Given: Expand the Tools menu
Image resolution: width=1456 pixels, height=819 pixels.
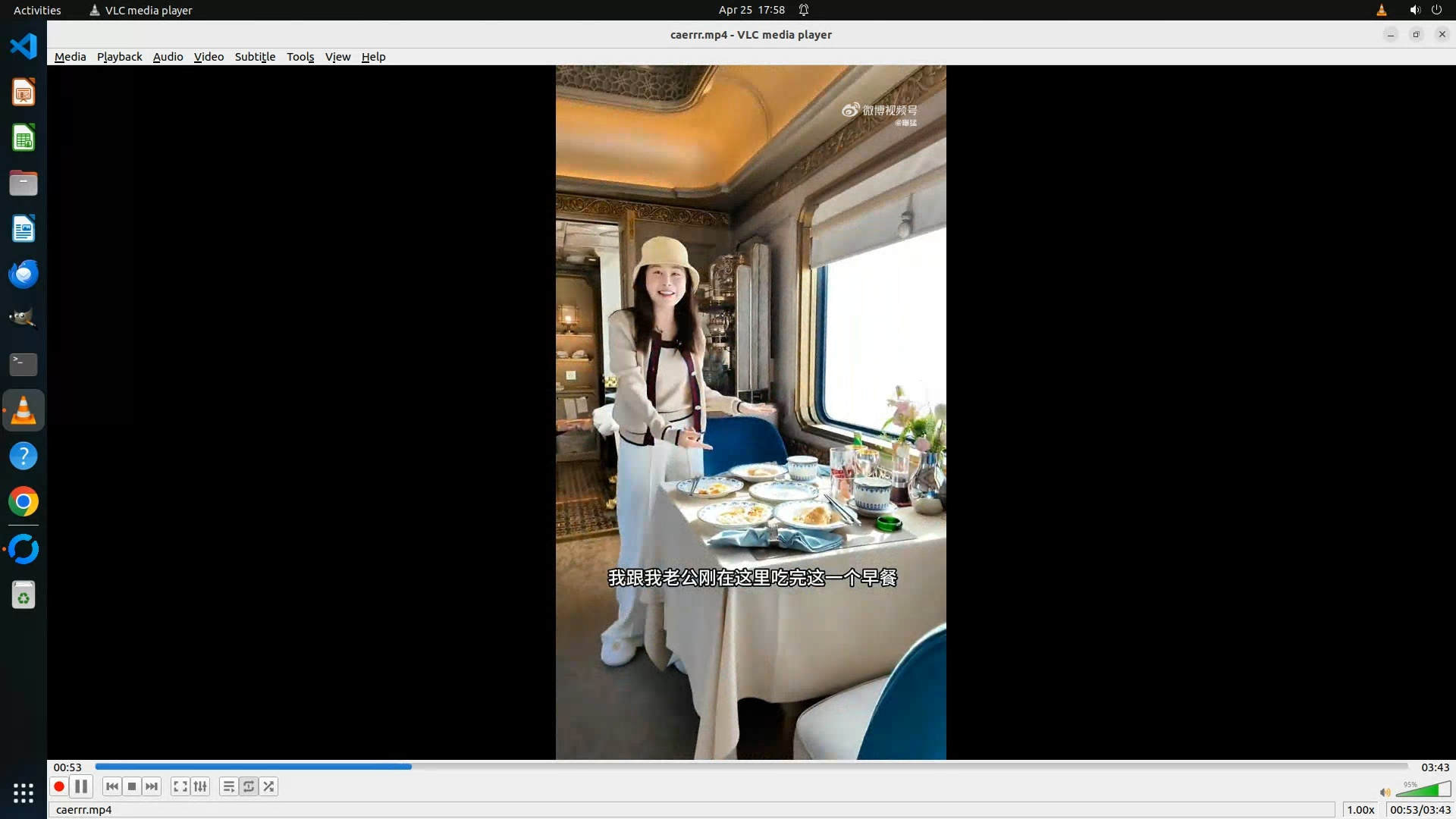Looking at the screenshot, I should [x=300, y=57].
